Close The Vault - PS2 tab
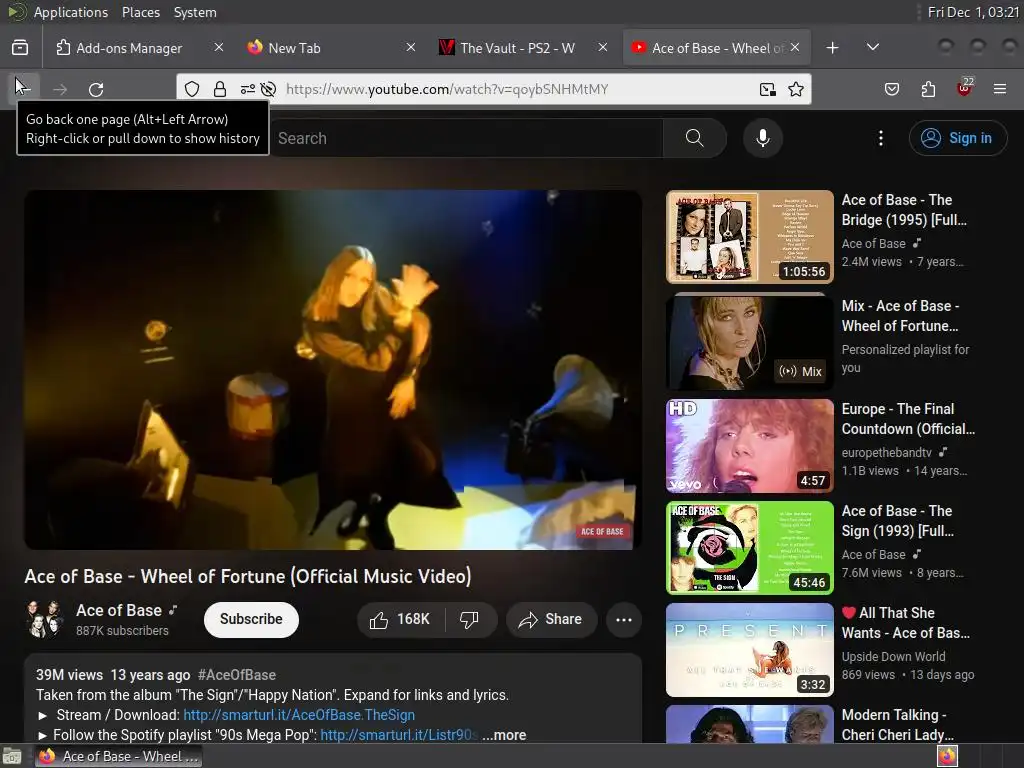This screenshot has height=768, width=1024. click(603, 48)
